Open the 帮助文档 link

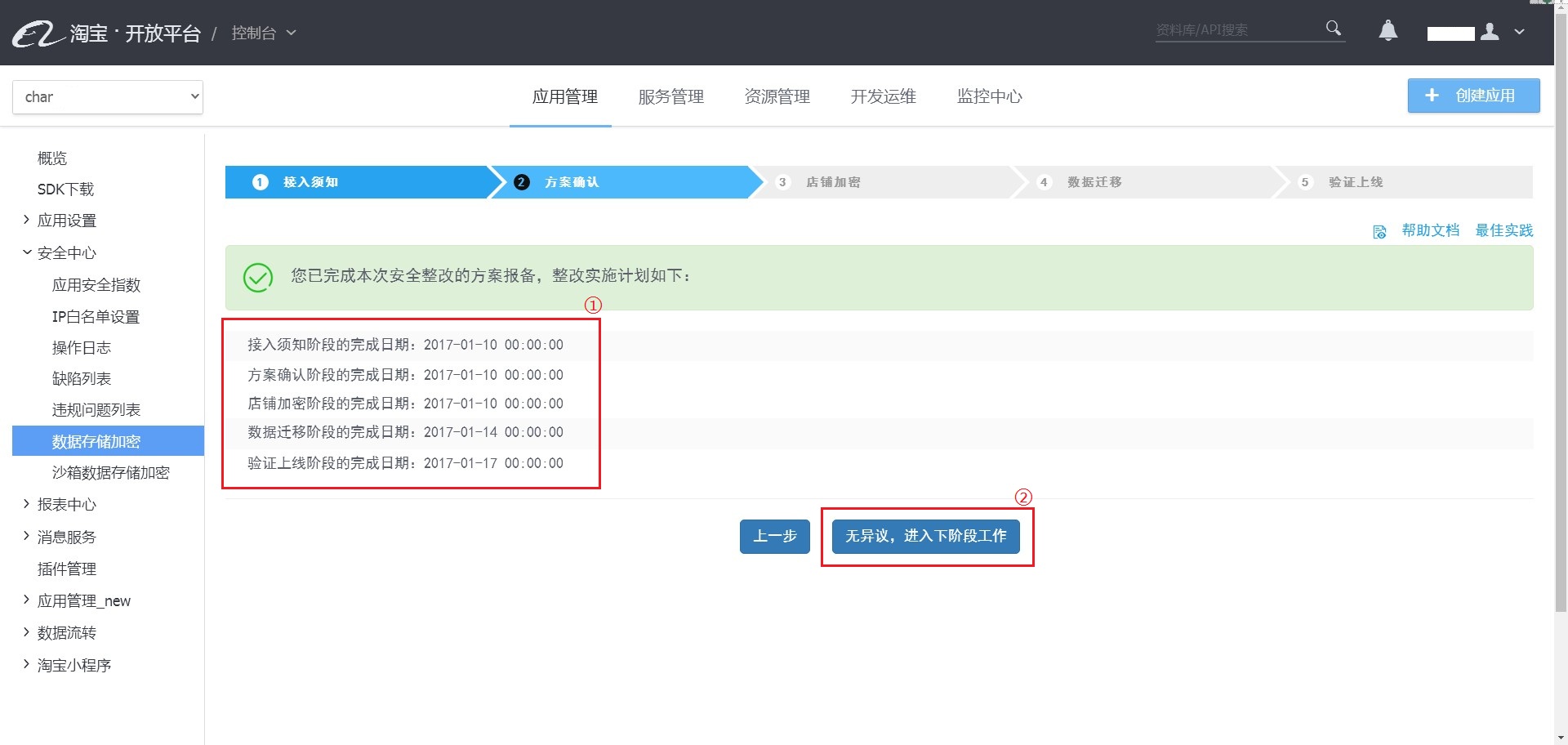tap(1430, 230)
